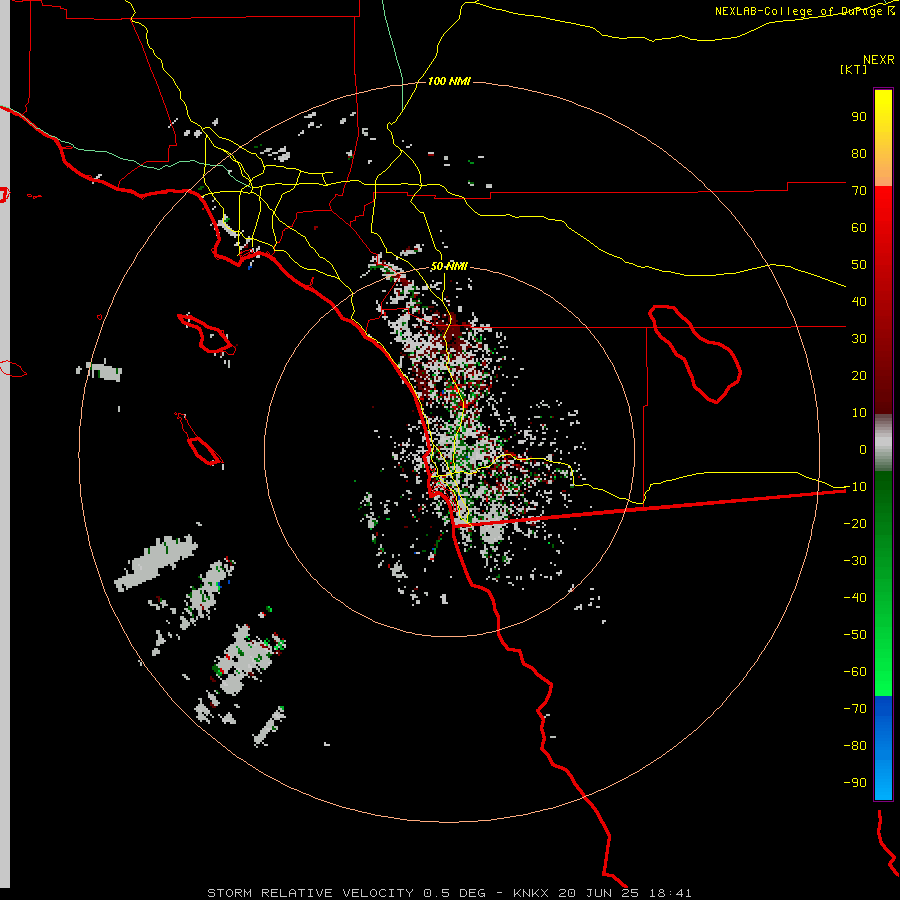Click the -20 knots scale label
Image resolution: width=900 pixels, height=900 pixels.
855,524
